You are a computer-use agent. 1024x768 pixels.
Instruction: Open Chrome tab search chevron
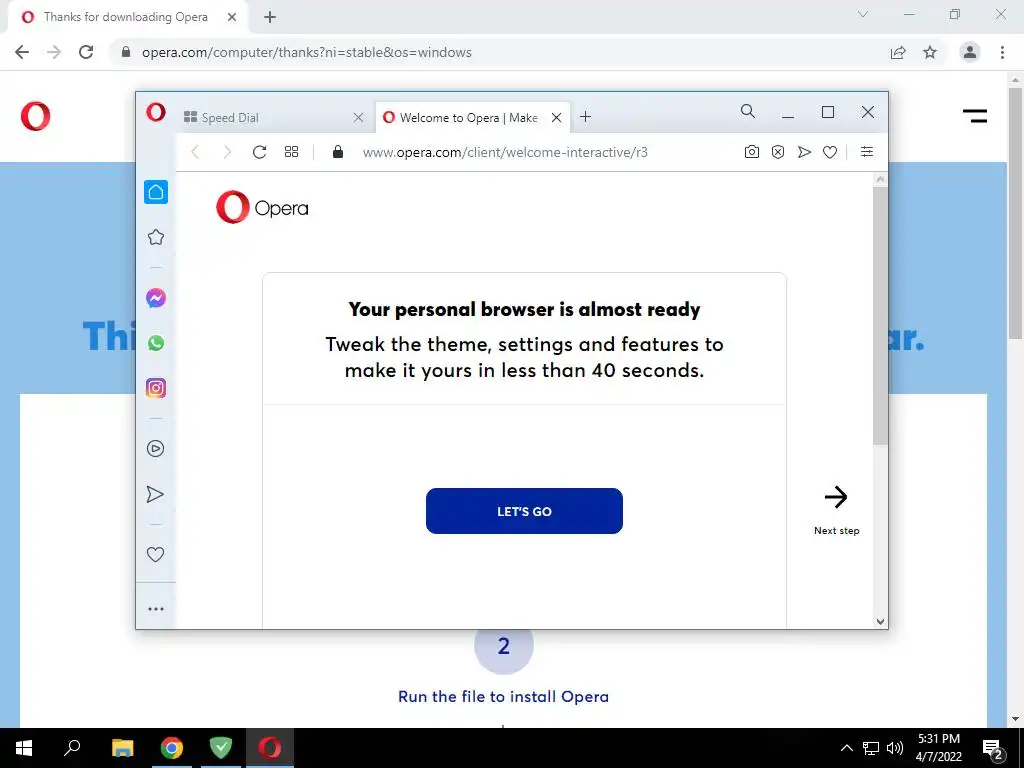[863, 14]
